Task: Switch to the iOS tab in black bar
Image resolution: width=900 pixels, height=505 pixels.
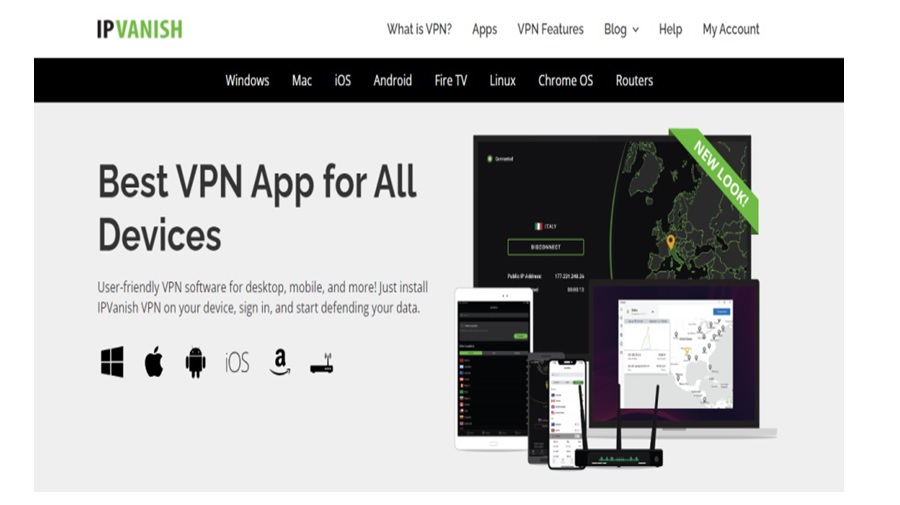Action: 343,80
